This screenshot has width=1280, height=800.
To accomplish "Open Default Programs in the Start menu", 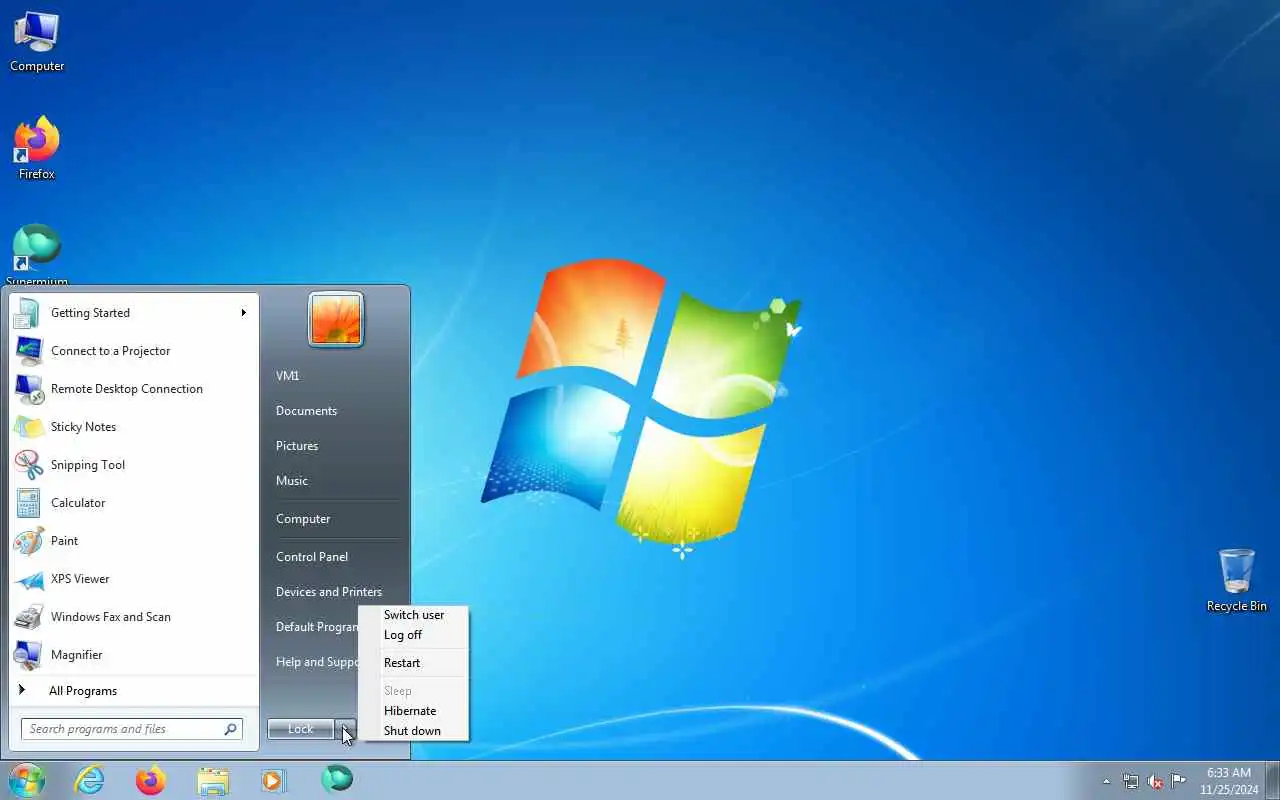I will 316,627.
